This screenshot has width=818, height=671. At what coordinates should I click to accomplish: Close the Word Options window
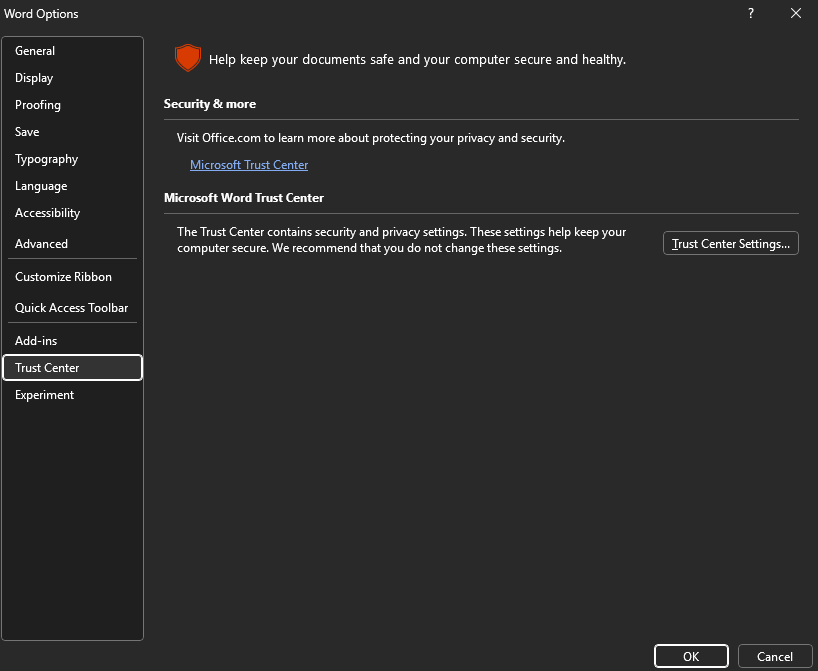pos(796,14)
